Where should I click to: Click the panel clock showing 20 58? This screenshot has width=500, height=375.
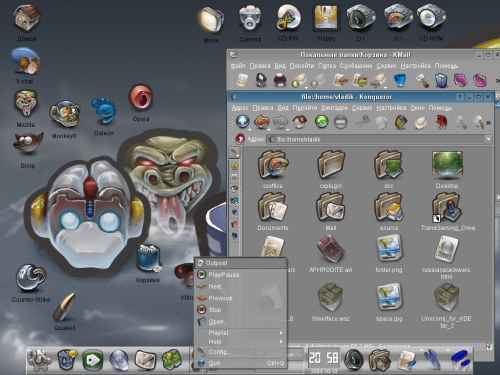click(323, 358)
